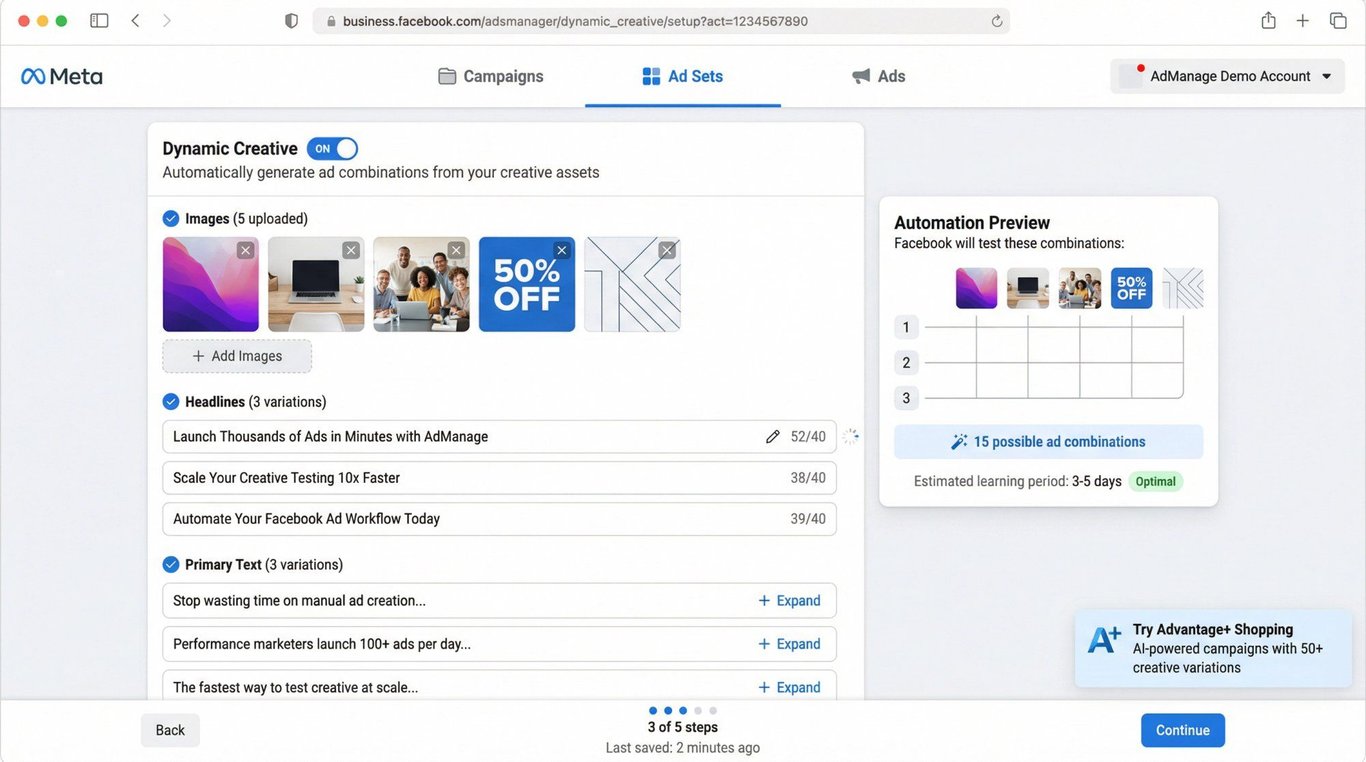Select the laptop desk image thumbnail
1366x762 pixels.
(x=316, y=284)
